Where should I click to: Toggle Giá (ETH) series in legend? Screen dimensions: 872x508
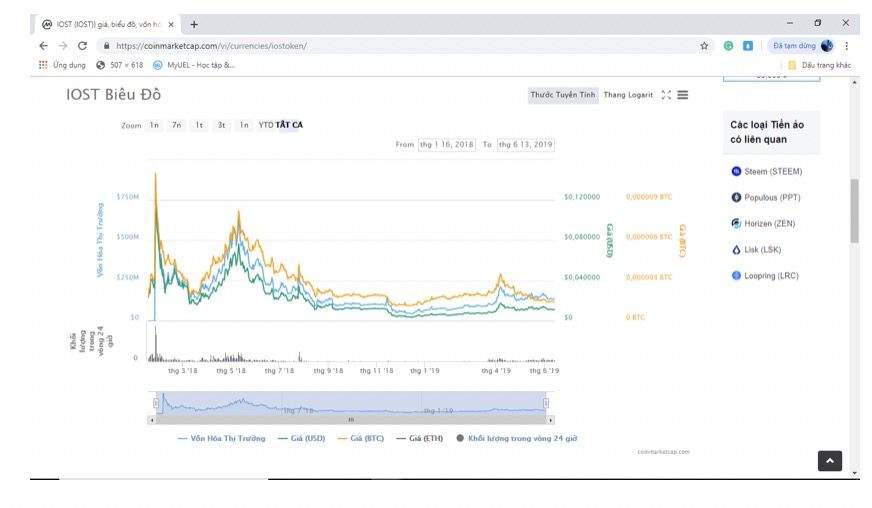tap(420, 438)
